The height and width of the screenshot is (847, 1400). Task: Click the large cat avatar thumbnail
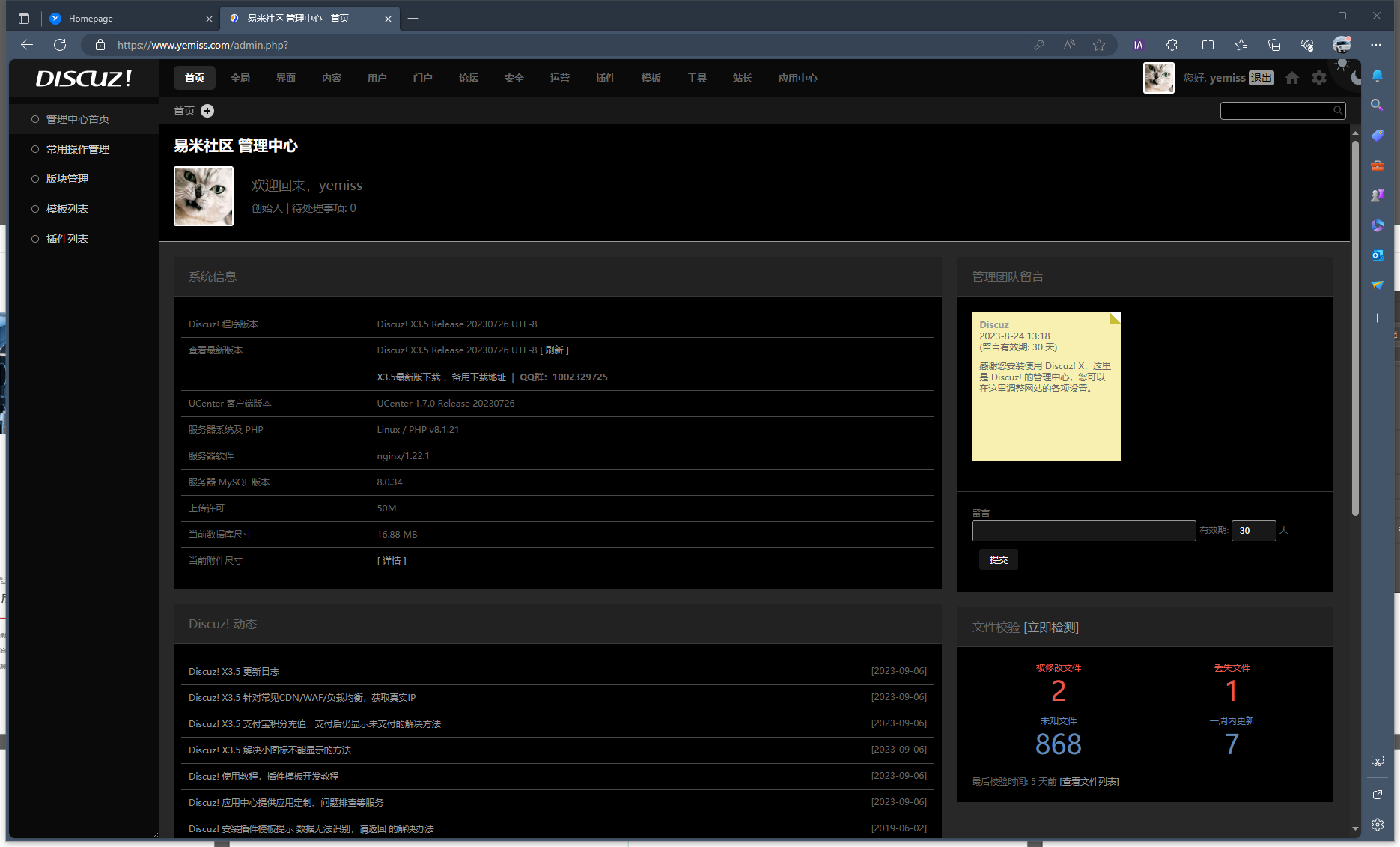click(204, 196)
